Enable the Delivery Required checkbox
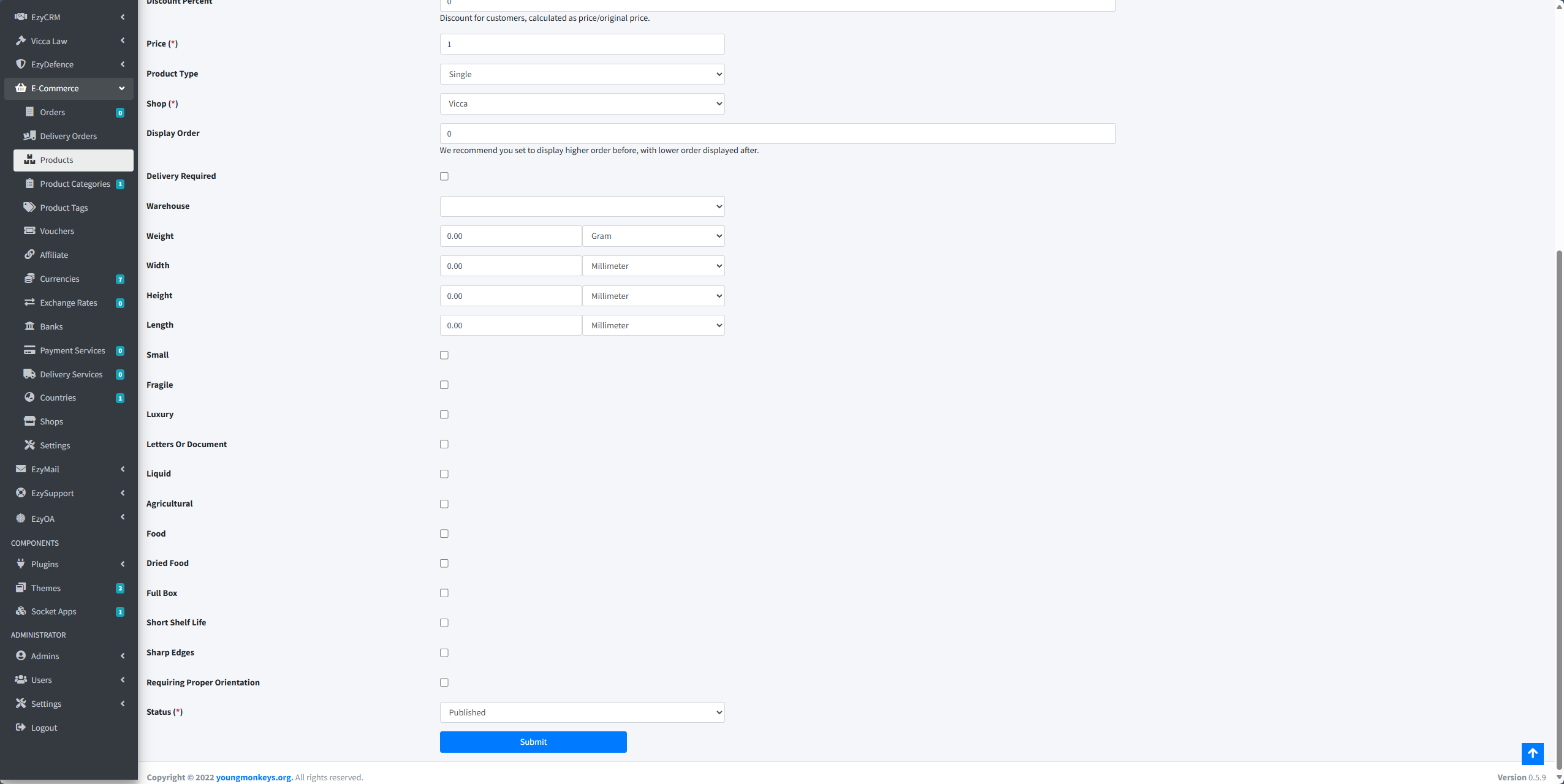The height and width of the screenshot is (784, 1564). (444, 176)
